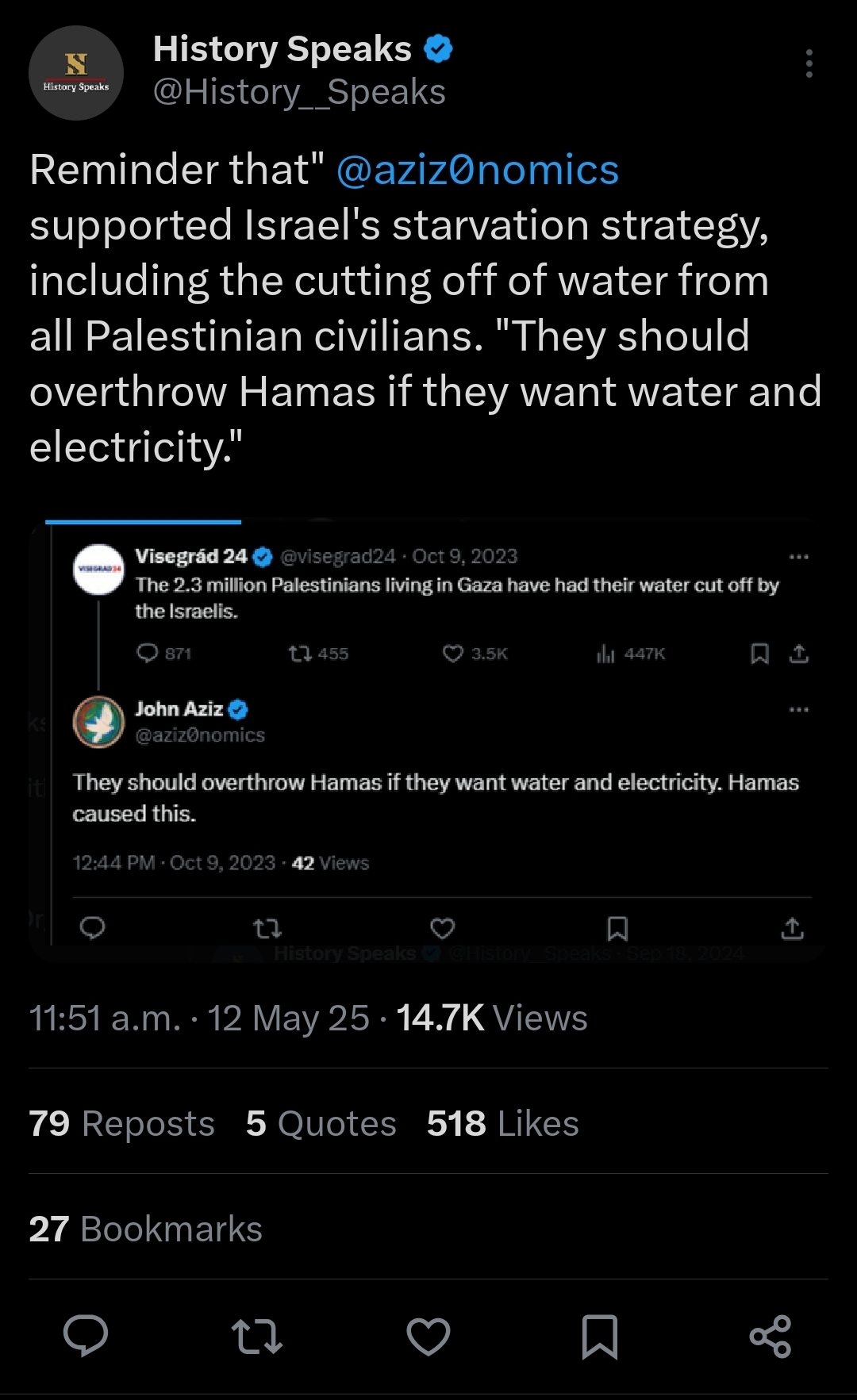Viewport: 857px width, 1400px height.
Task: Bookmark the post using the bottom bookmark icon
Action: pos(600,1337)
